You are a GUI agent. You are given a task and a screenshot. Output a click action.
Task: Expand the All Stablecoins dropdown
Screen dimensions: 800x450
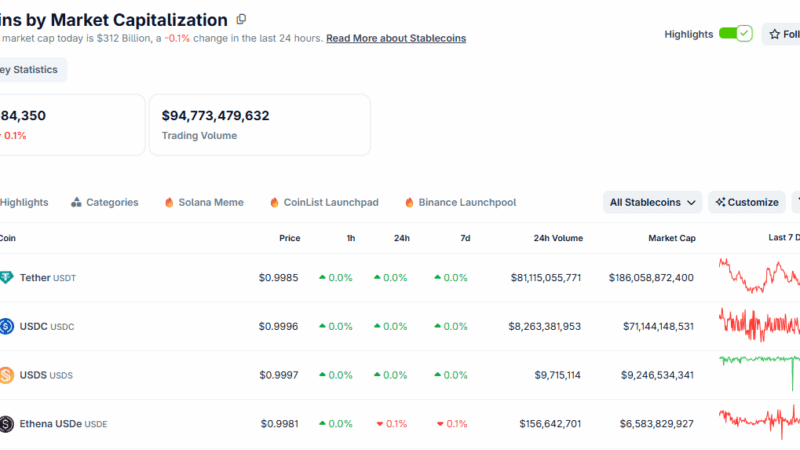[653, 203]
